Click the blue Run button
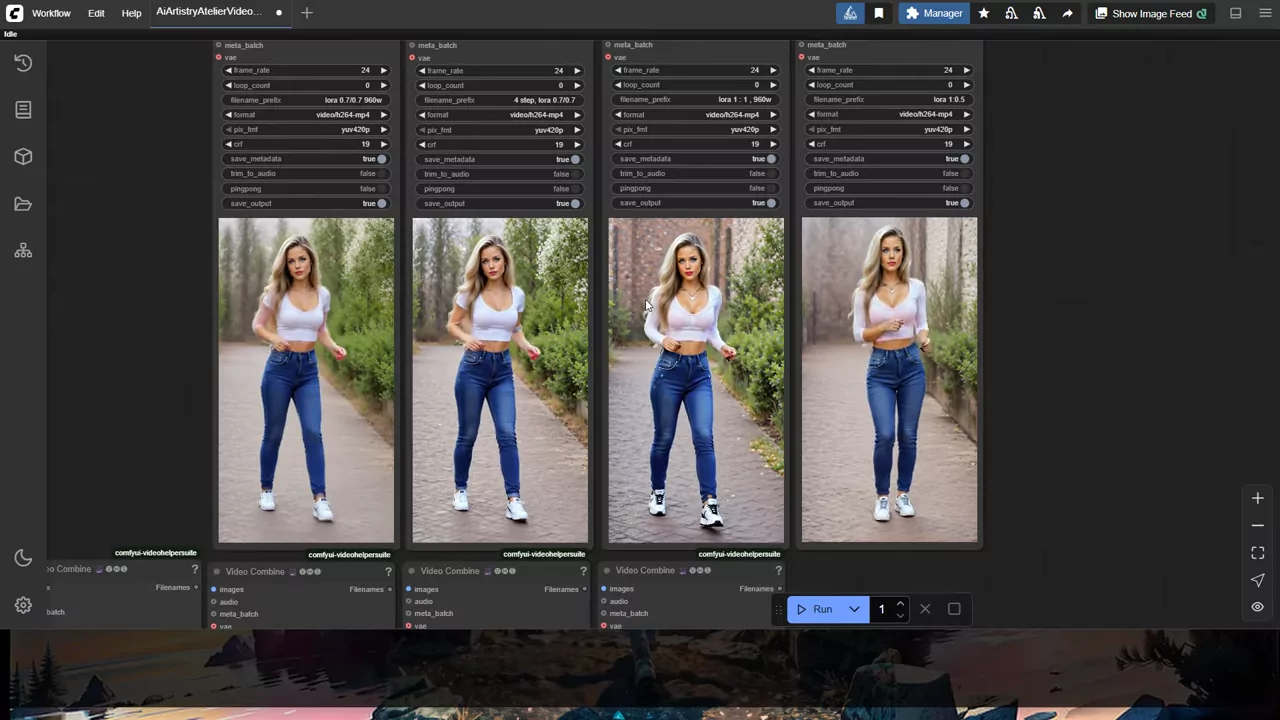Screen dimensions: 1280x720 pyautogui.click(x=816, y=609)
